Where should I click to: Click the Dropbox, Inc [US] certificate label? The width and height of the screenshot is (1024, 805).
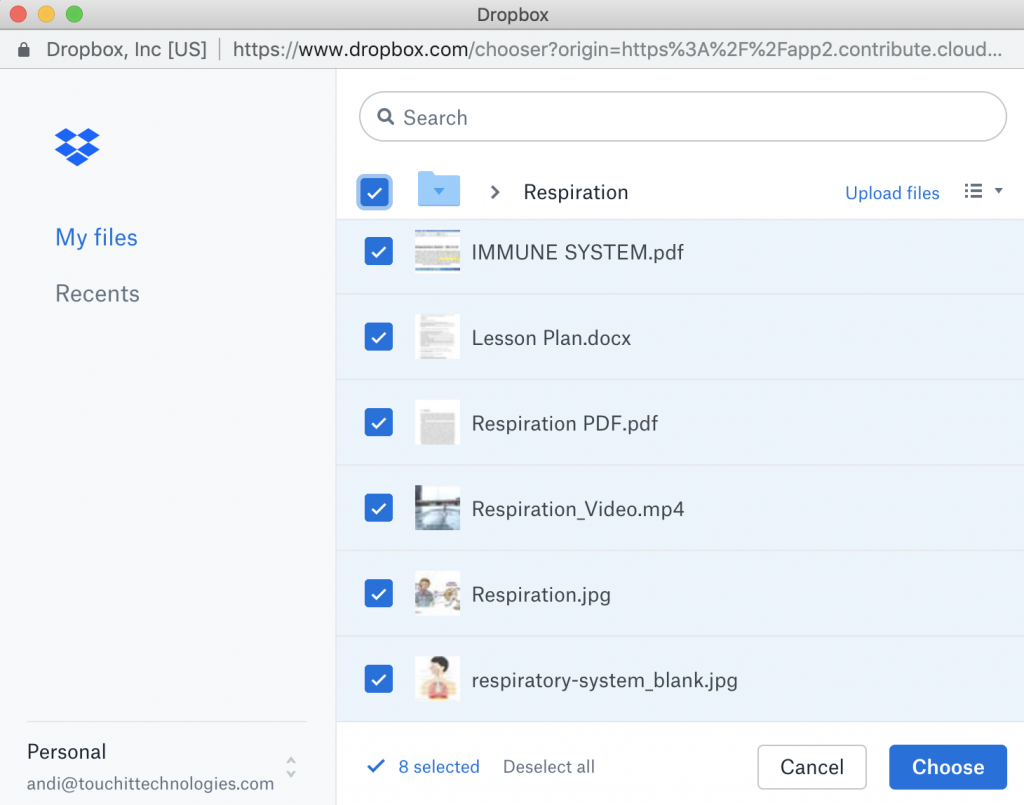click(x=127, y=50)
